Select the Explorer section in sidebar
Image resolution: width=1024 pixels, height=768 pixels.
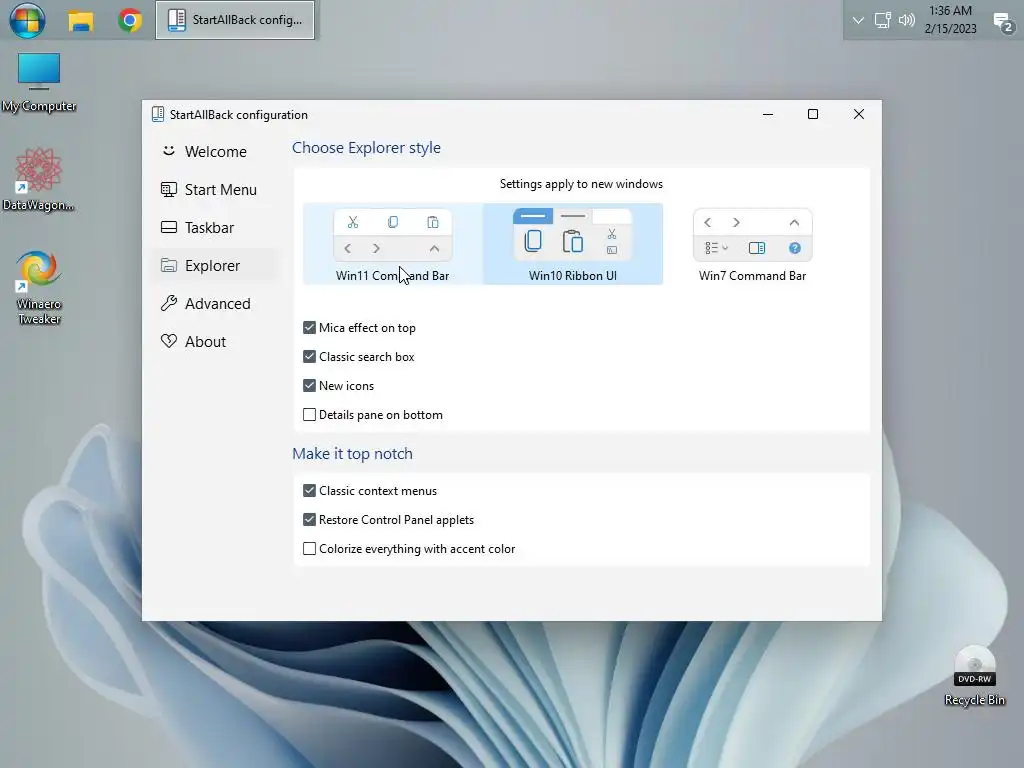point(215,266)
